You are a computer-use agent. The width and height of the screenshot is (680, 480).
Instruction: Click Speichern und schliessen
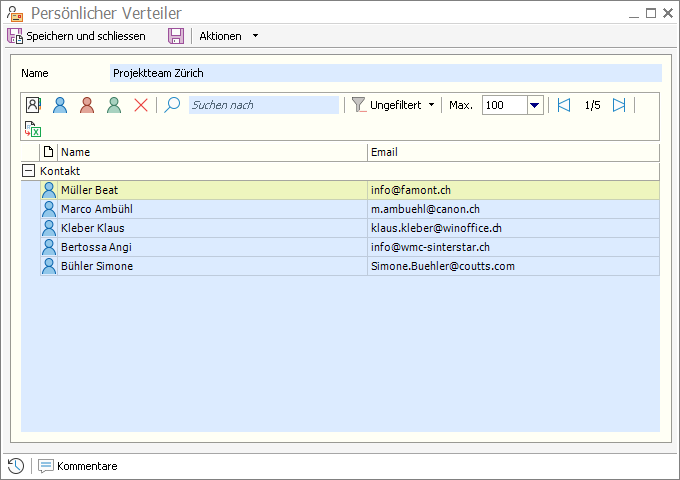(x=76, y=36)
